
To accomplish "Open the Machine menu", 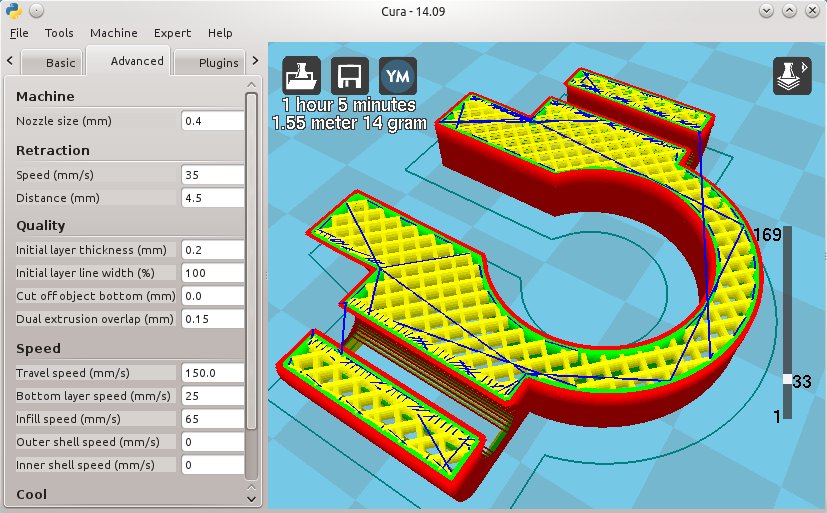I will tap(114, 33).
